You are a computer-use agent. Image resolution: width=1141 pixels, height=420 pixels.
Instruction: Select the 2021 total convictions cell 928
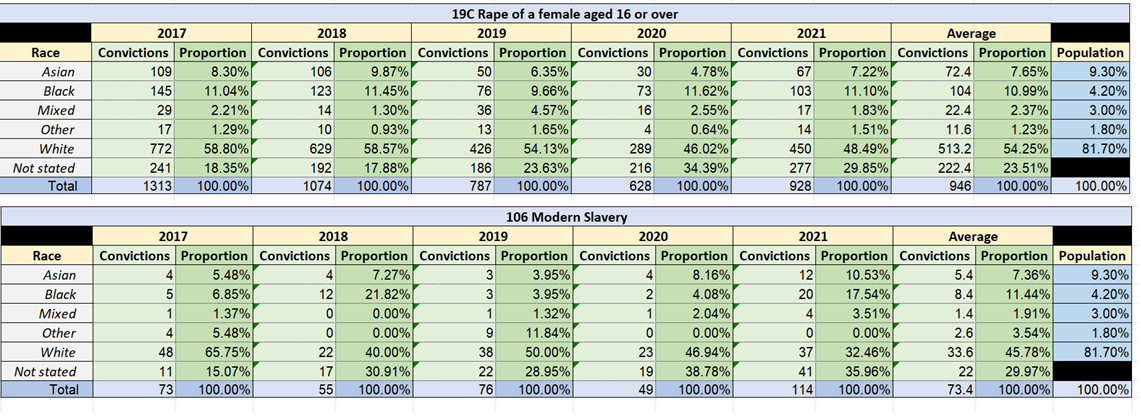click(773, 186)
